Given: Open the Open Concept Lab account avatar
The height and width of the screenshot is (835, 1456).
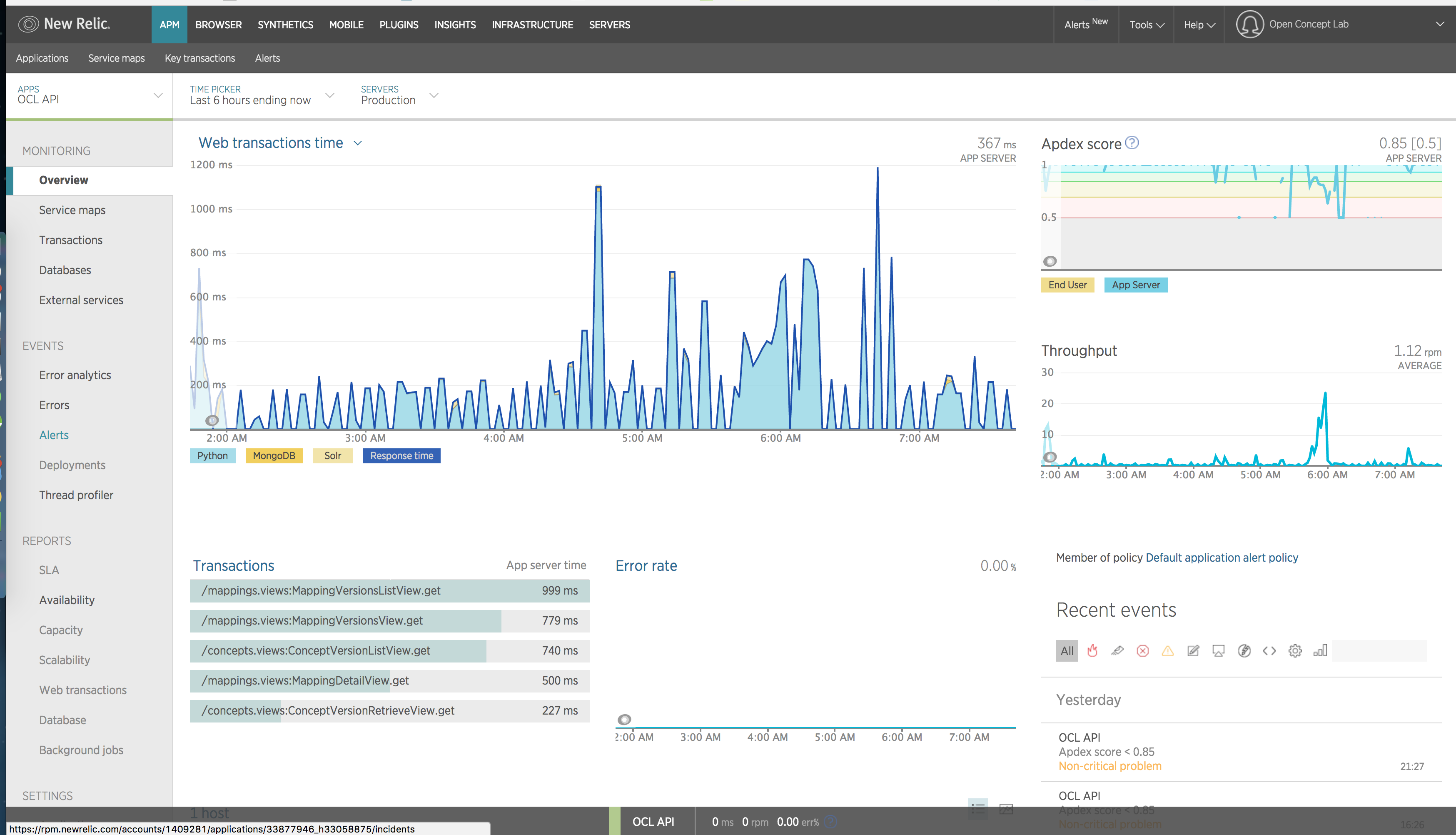Looking at the screenshot, I should 1249,24.
